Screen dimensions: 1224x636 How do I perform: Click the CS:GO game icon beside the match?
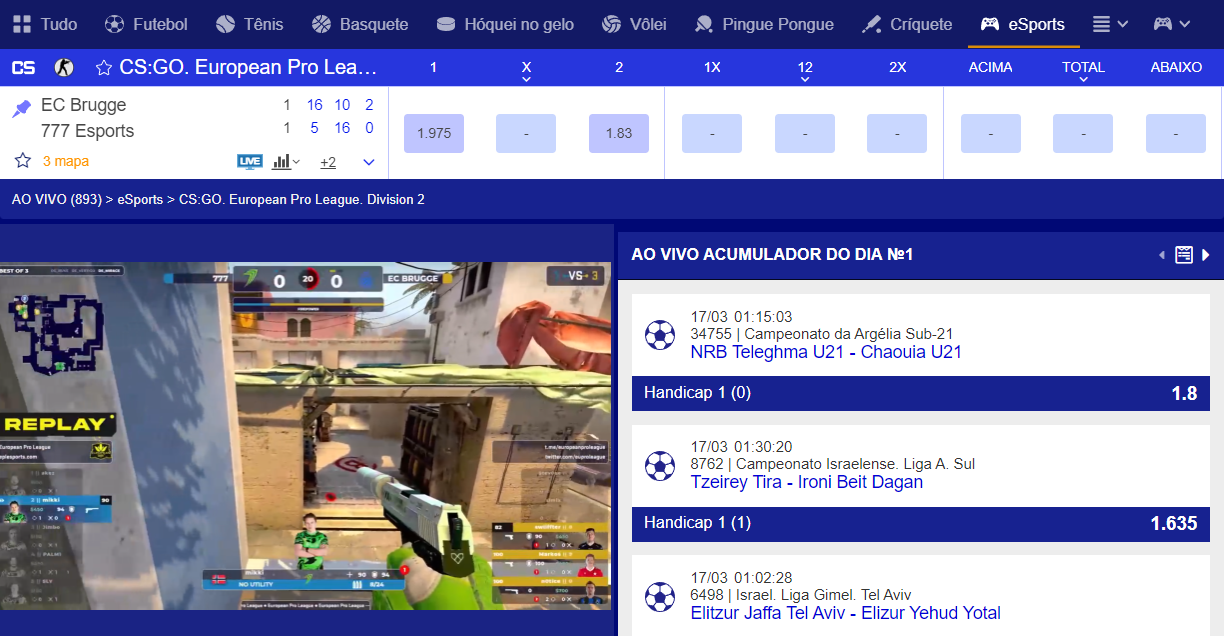(62, 67)
